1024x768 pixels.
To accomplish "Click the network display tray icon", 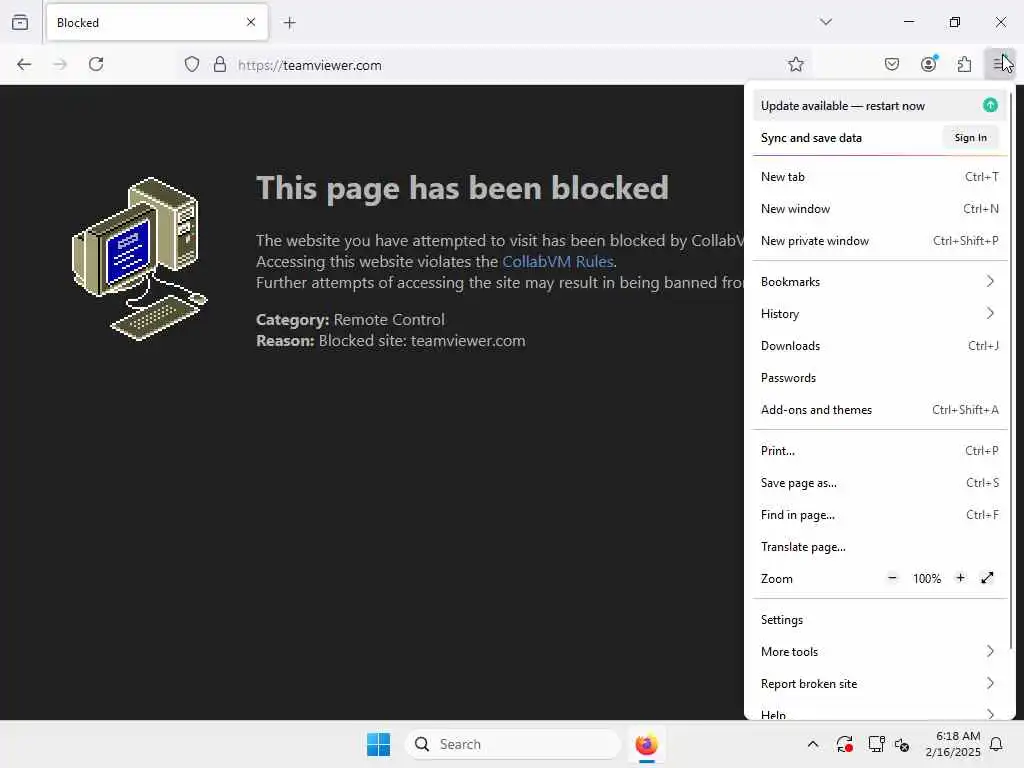I will 876,744.
